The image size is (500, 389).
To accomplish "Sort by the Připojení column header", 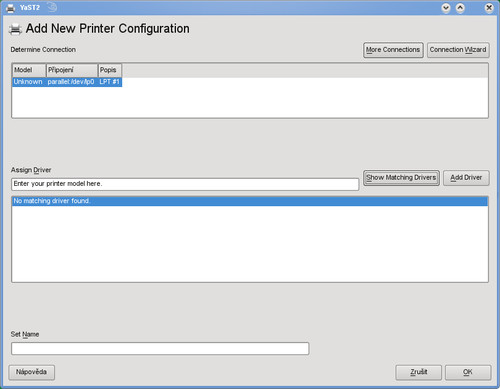I will click(x=72, y=70).
